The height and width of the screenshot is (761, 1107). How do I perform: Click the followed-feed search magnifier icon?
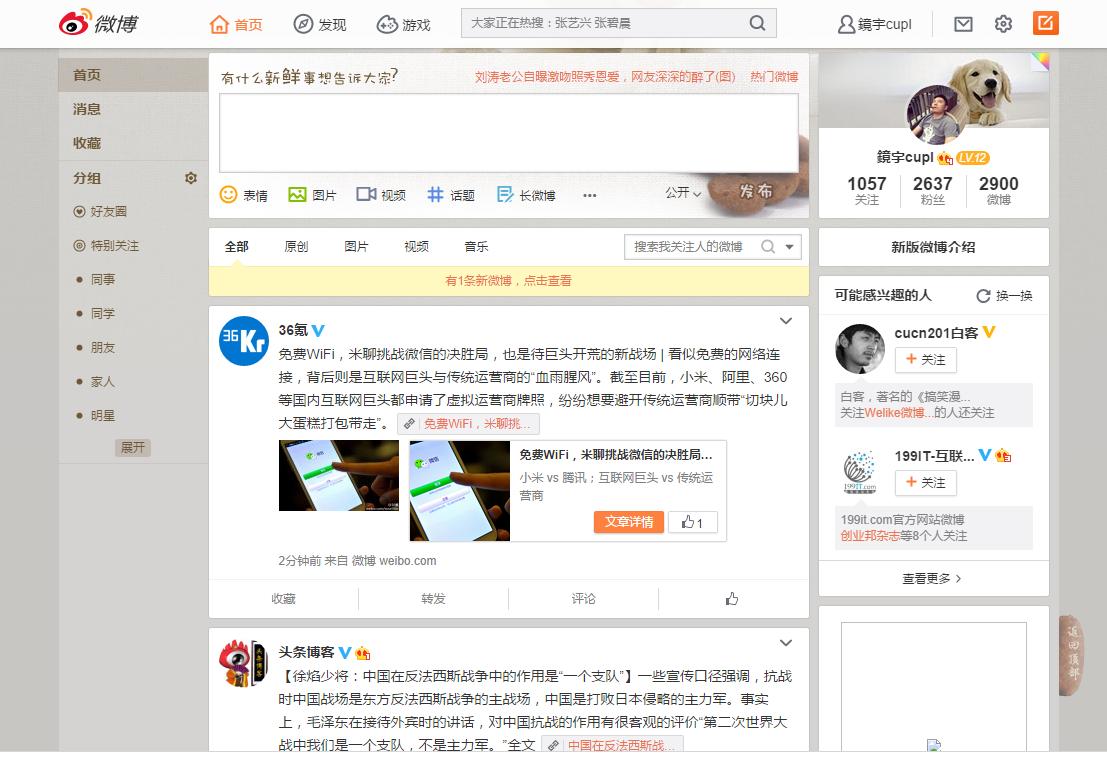pyautogui.click(x=768, y=246)
